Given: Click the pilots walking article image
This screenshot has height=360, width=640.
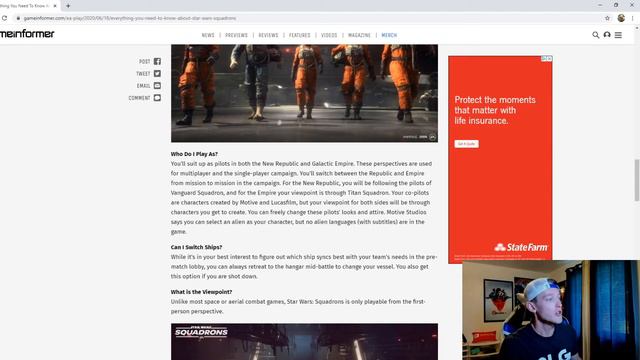Looking at the screenshot, I should click(304, 93).
